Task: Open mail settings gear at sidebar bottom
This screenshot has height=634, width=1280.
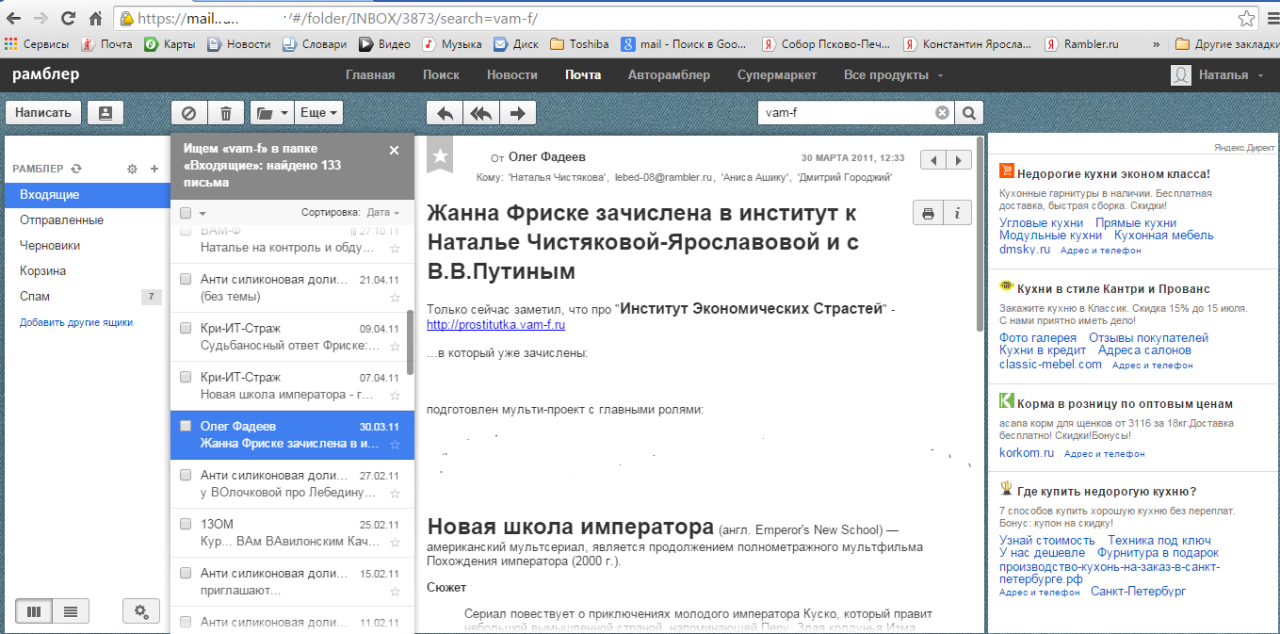Action: pyautogui.click(x=141, y=610)
